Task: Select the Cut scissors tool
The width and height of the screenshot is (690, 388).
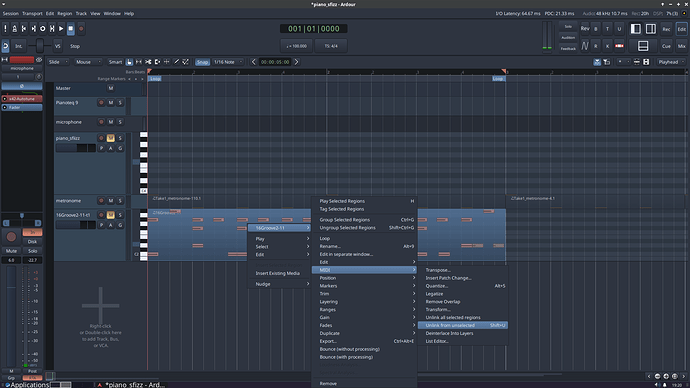Action: click(x=148, y=62)
